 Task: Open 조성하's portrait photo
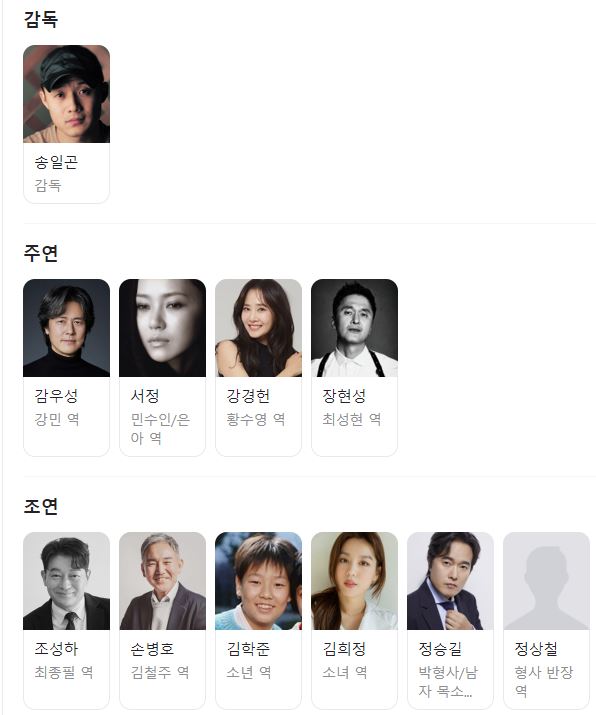[67, 581]
